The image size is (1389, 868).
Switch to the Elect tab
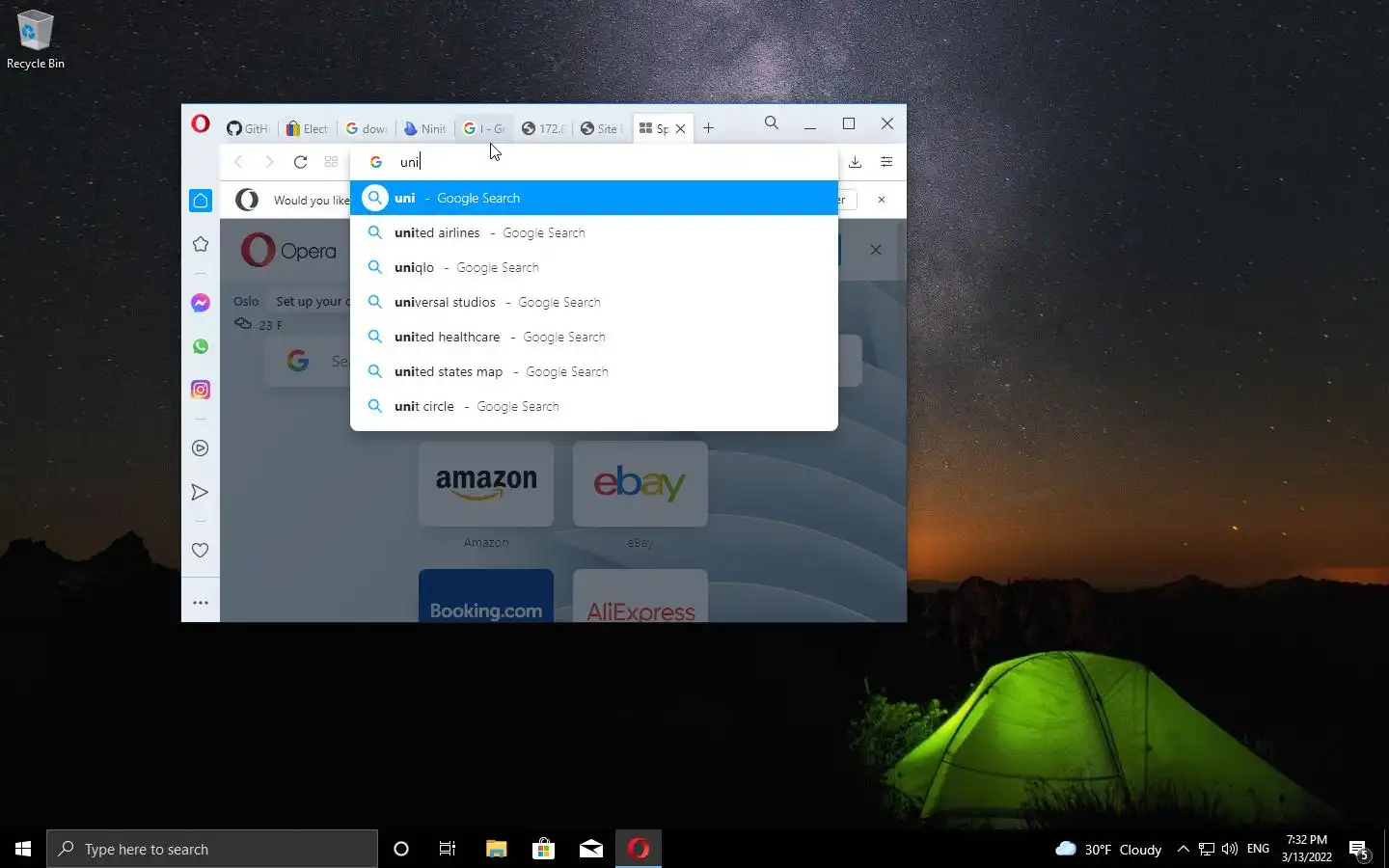click(x=307, y=128)
